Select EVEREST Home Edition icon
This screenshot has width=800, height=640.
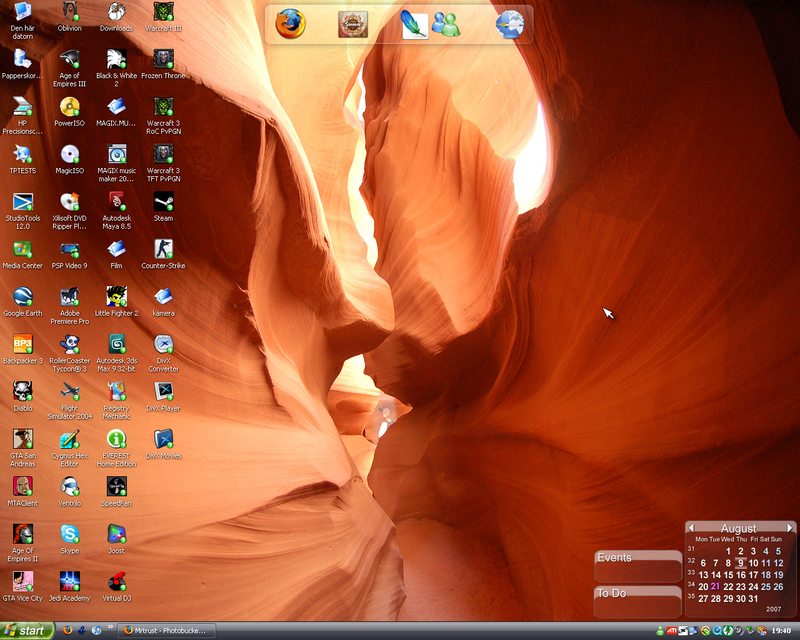click(116, 439)
